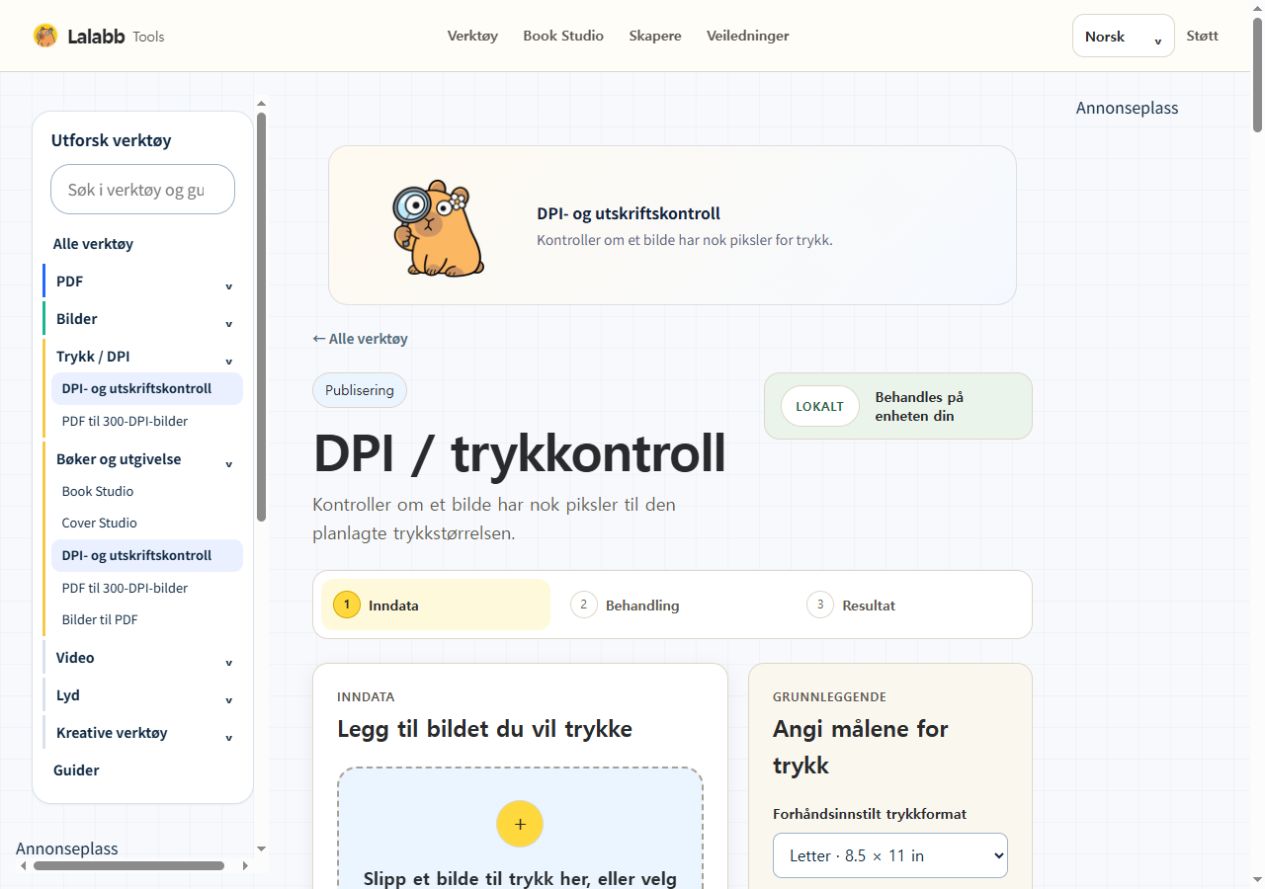Open the Norsk language dropdown
1265x889 pixels.
pyautogui.click(x=1123, y=36)
